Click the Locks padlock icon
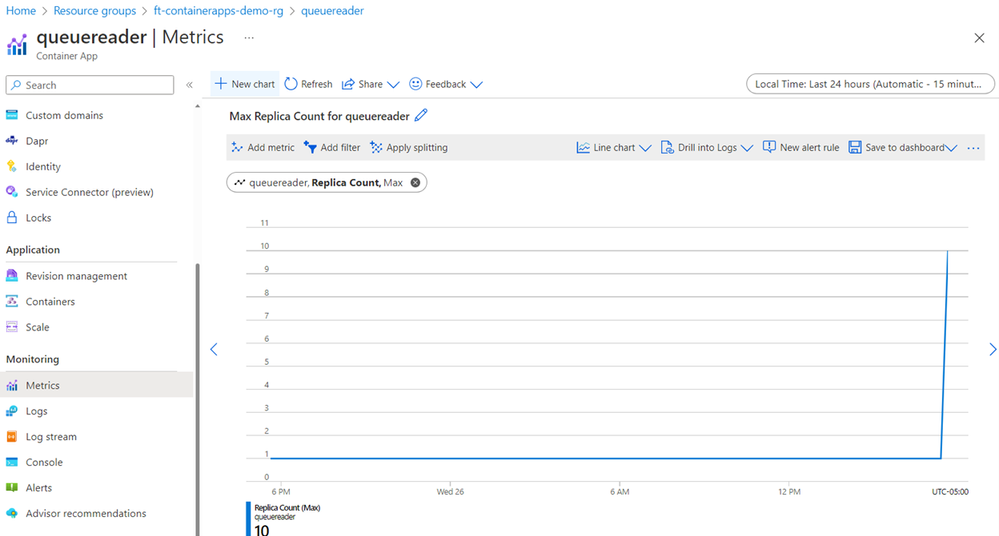This screenshot has width=999, height=536. tap(11, 217)
